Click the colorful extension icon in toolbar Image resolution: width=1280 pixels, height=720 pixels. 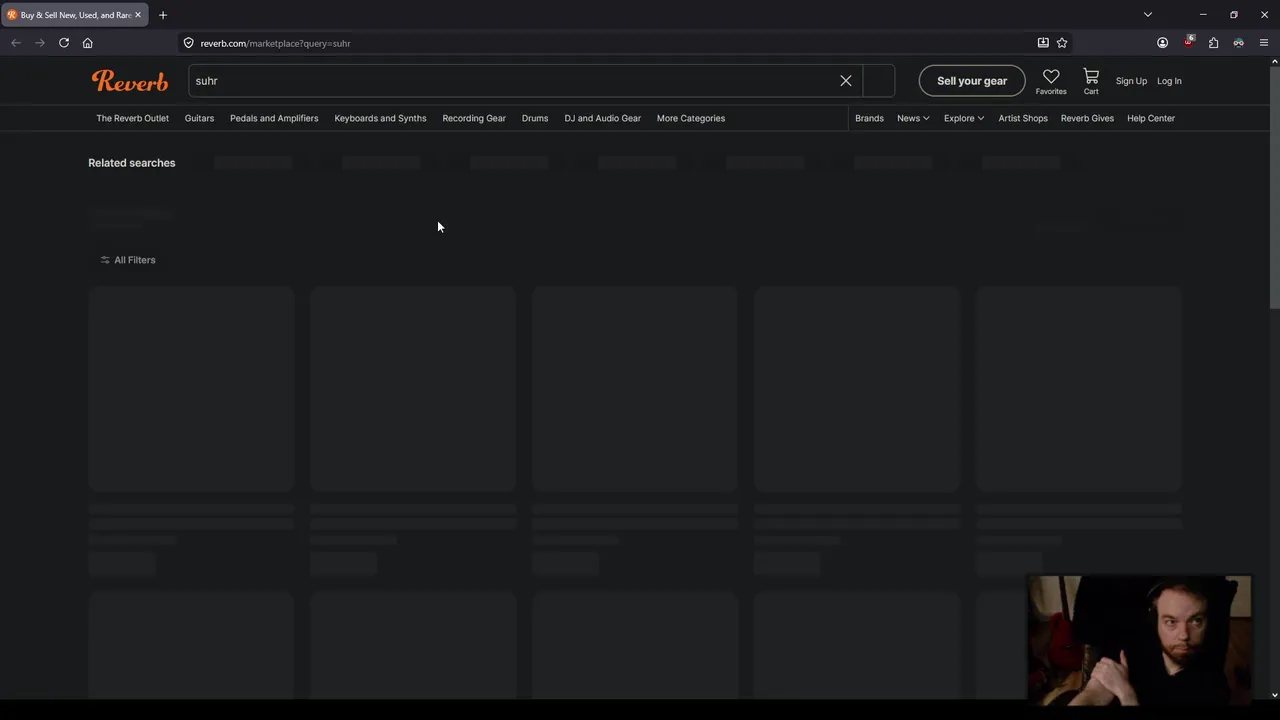(1238, 43)
